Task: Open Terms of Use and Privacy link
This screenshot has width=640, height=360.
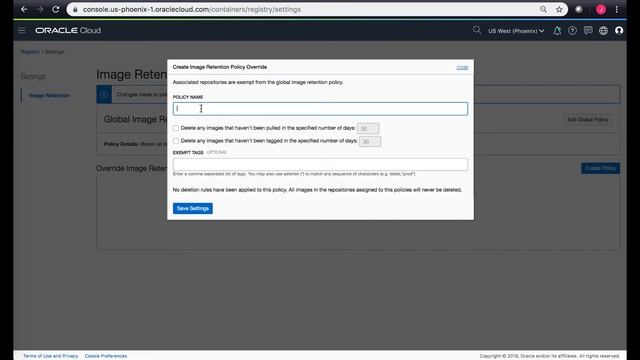Action: click(x=50, y=356)
